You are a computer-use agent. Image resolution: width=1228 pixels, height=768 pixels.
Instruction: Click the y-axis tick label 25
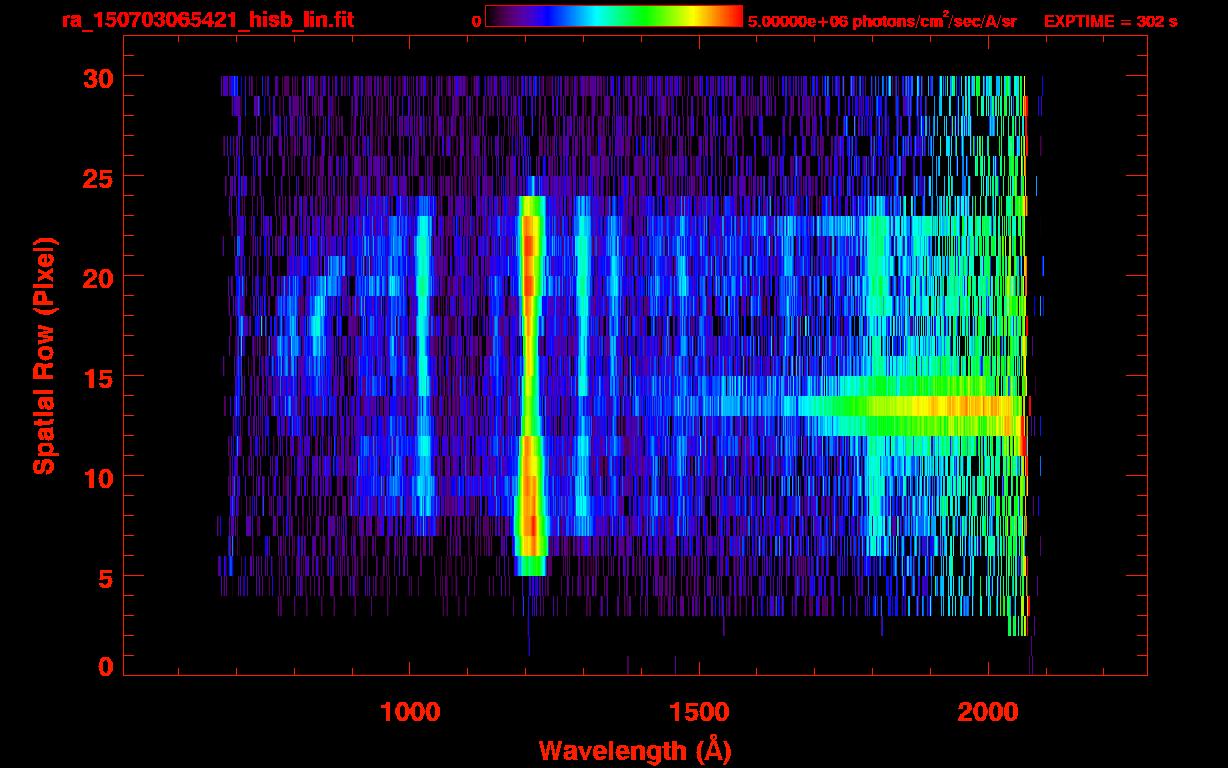98,177
